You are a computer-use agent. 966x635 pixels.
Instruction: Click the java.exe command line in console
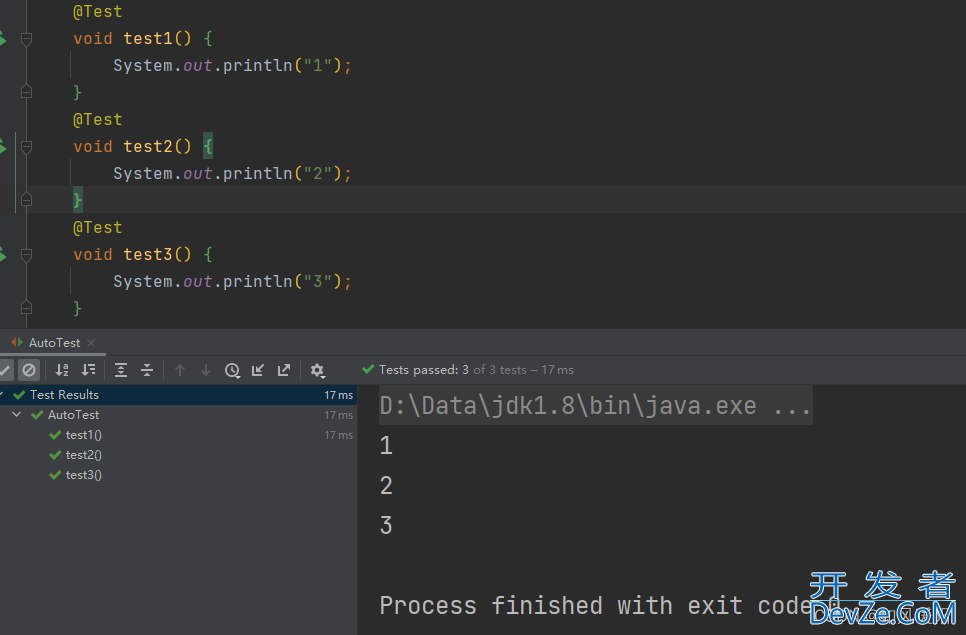595,406
